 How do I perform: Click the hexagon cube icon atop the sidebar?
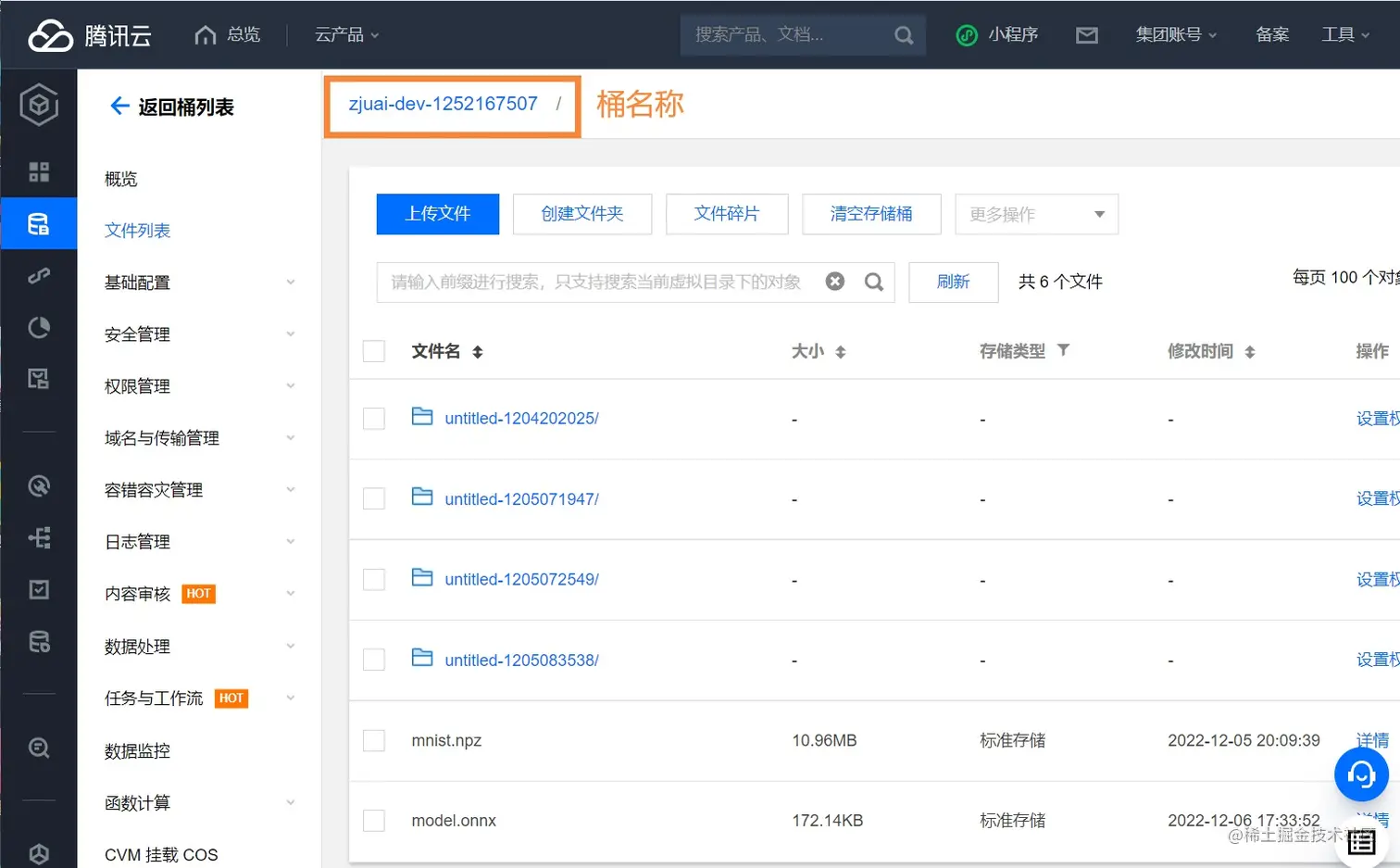[39, 105]
